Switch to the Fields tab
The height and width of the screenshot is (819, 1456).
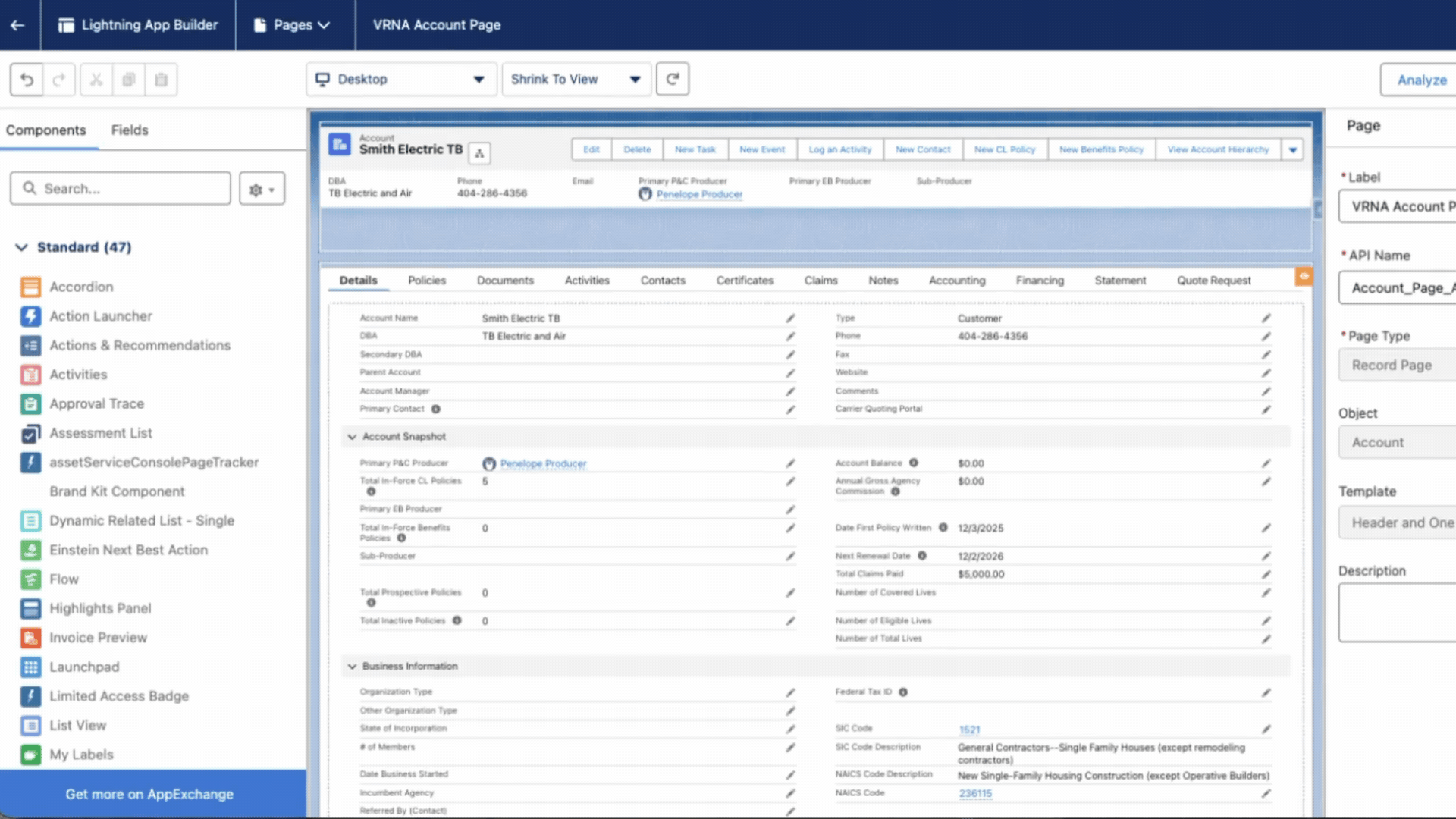[130, 130]
